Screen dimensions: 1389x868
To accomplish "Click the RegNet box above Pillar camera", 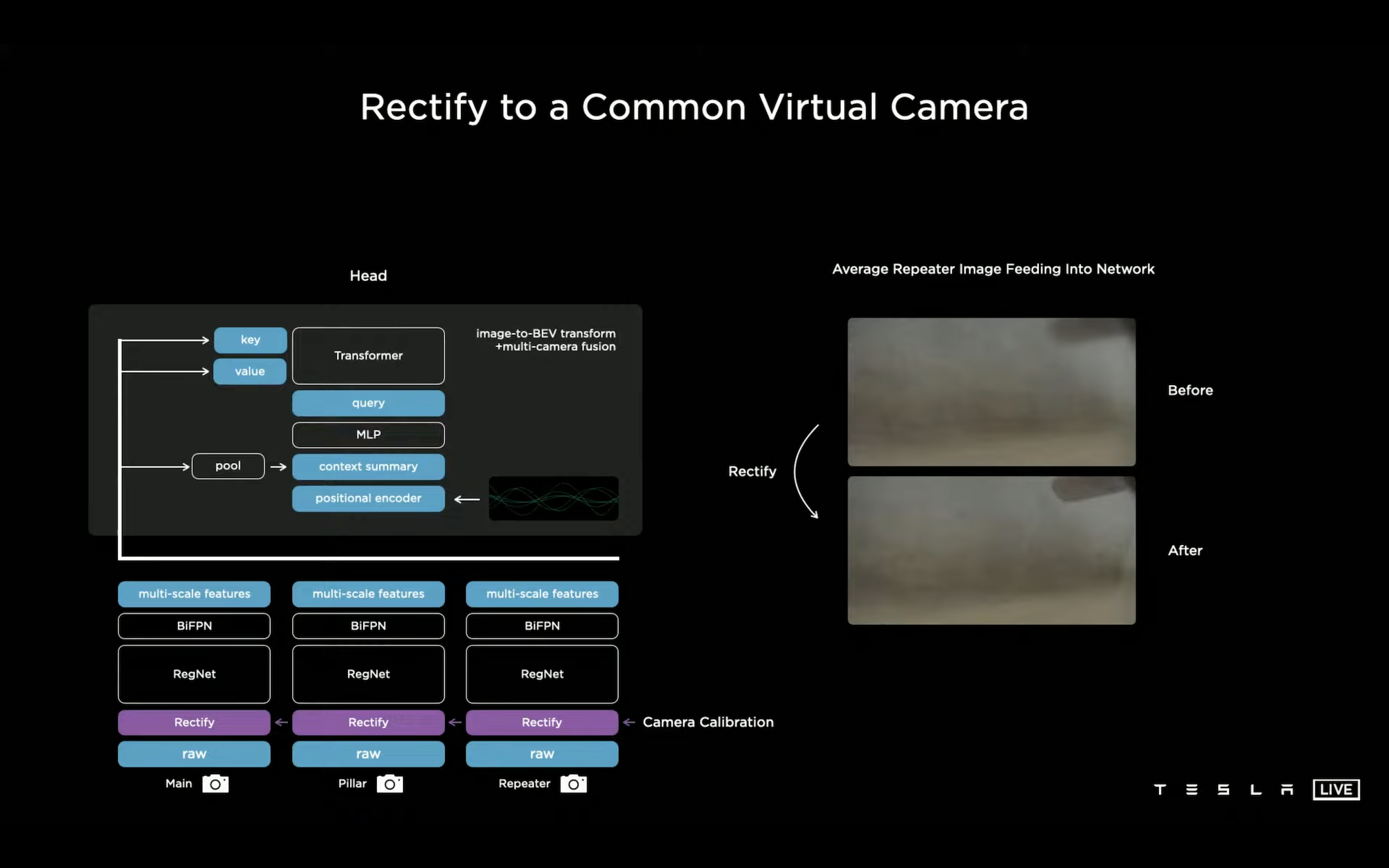I will pos(368,674).
